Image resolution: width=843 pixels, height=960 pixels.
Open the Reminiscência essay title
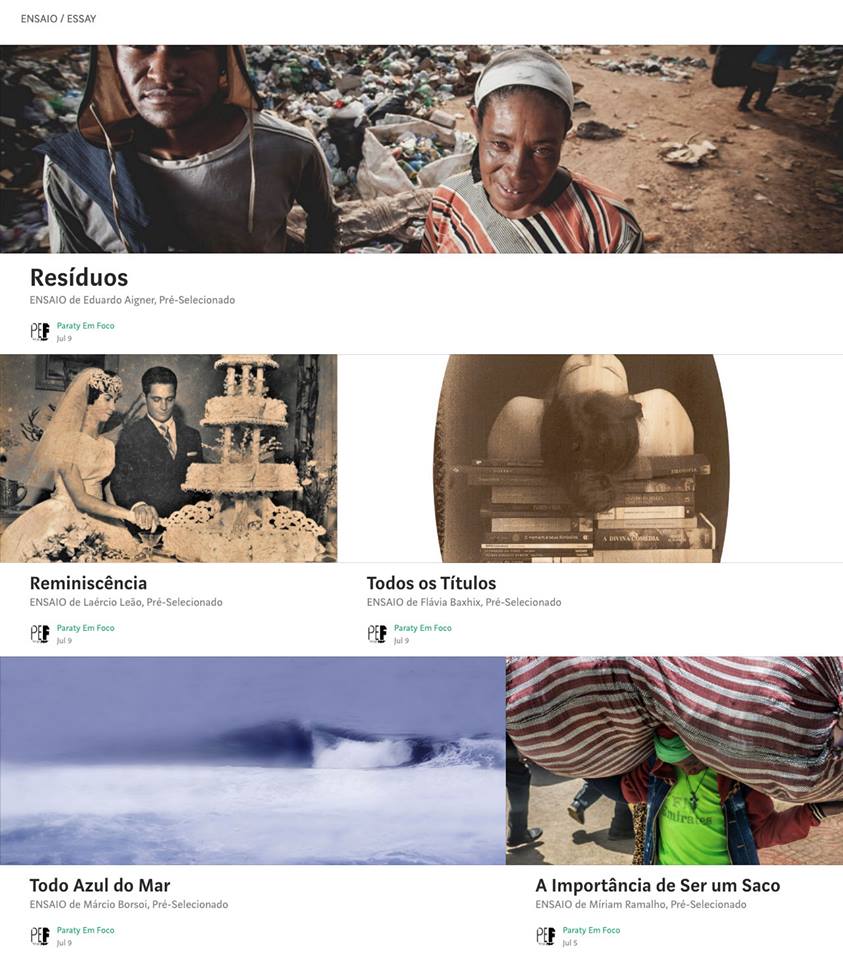[88, 583]
